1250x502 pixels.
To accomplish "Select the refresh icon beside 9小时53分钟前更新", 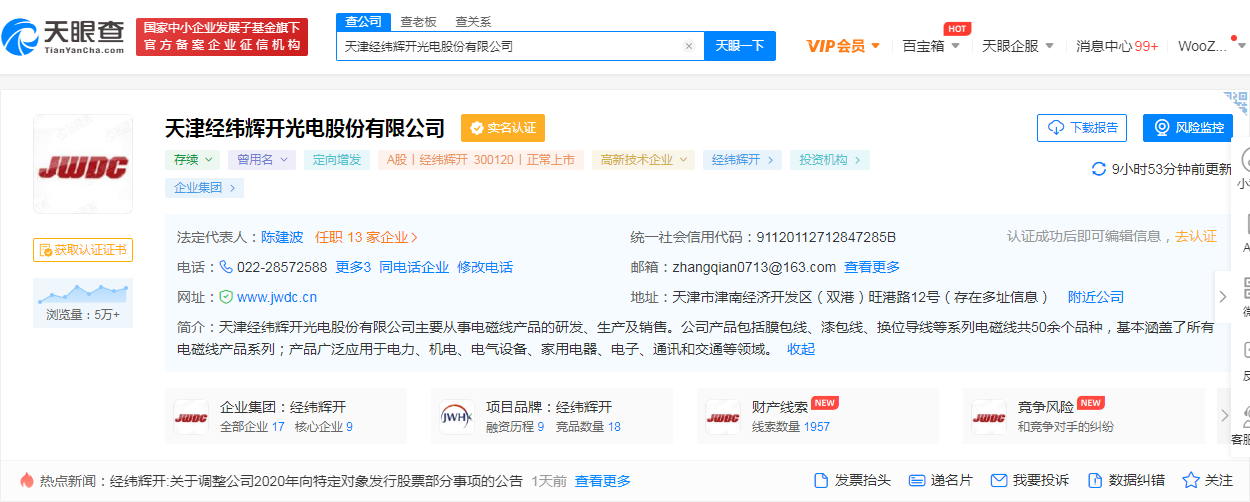I will tap(1099, 169).
